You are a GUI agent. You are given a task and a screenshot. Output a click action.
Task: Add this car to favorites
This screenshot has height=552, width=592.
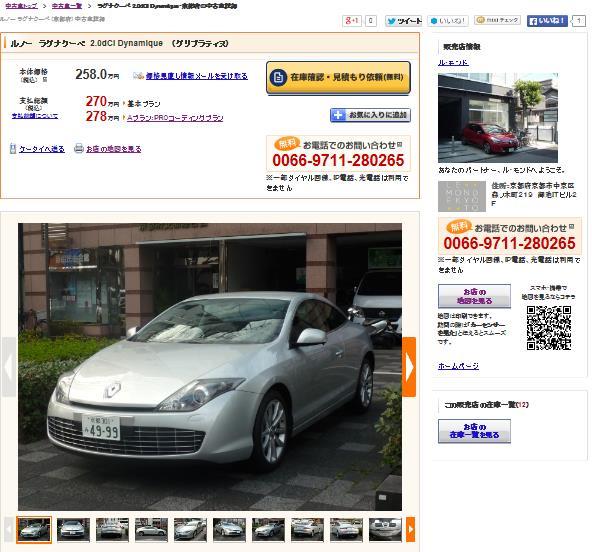(370, 115)
